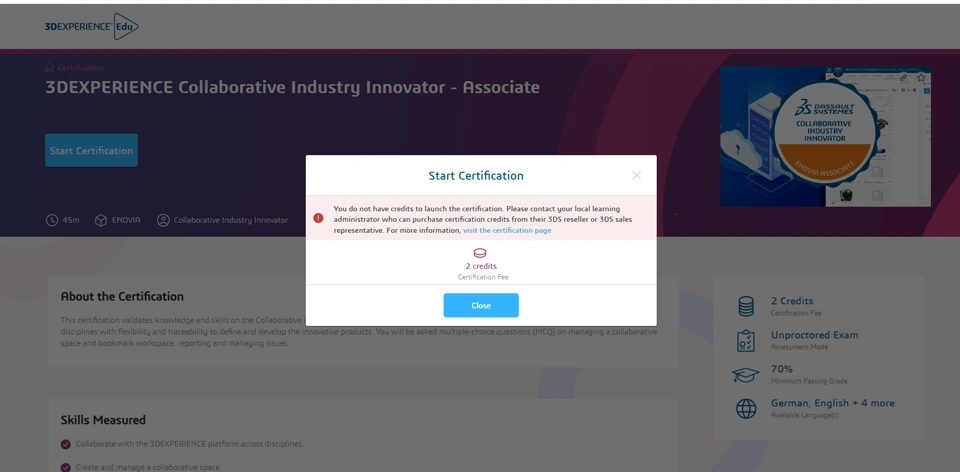
Task: Click the Unproctored Exam text
Action: pyautogui.click(x=814, y=335)
